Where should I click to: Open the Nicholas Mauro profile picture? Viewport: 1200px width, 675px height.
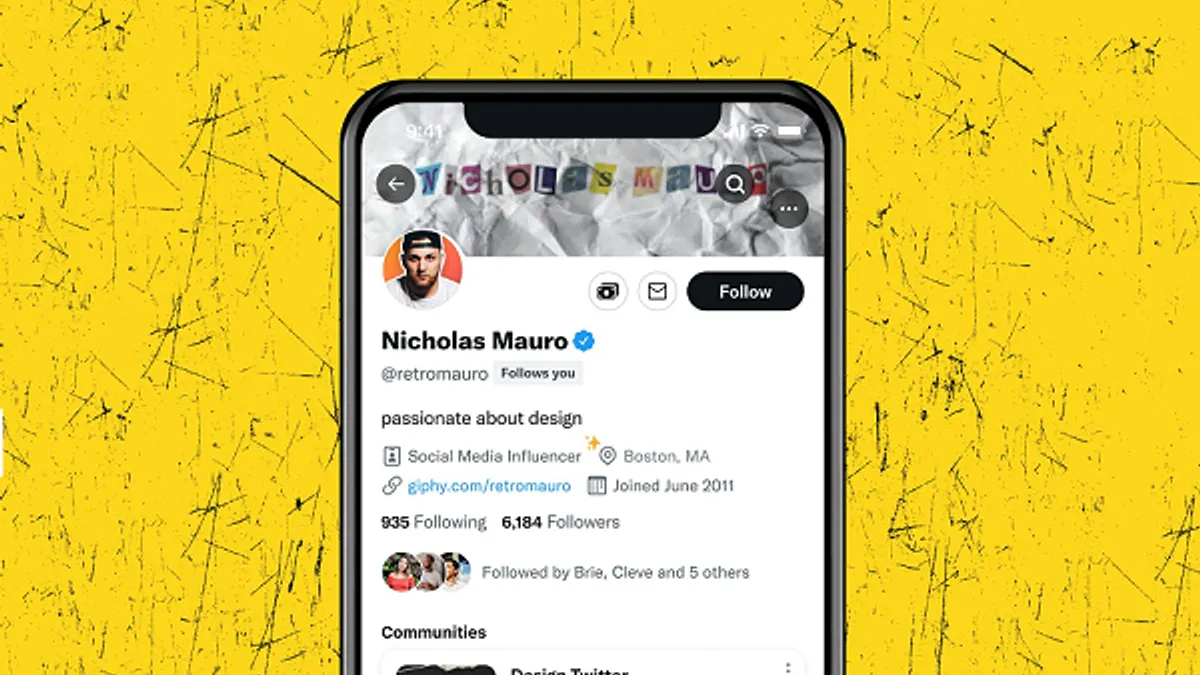pos(422,269)
